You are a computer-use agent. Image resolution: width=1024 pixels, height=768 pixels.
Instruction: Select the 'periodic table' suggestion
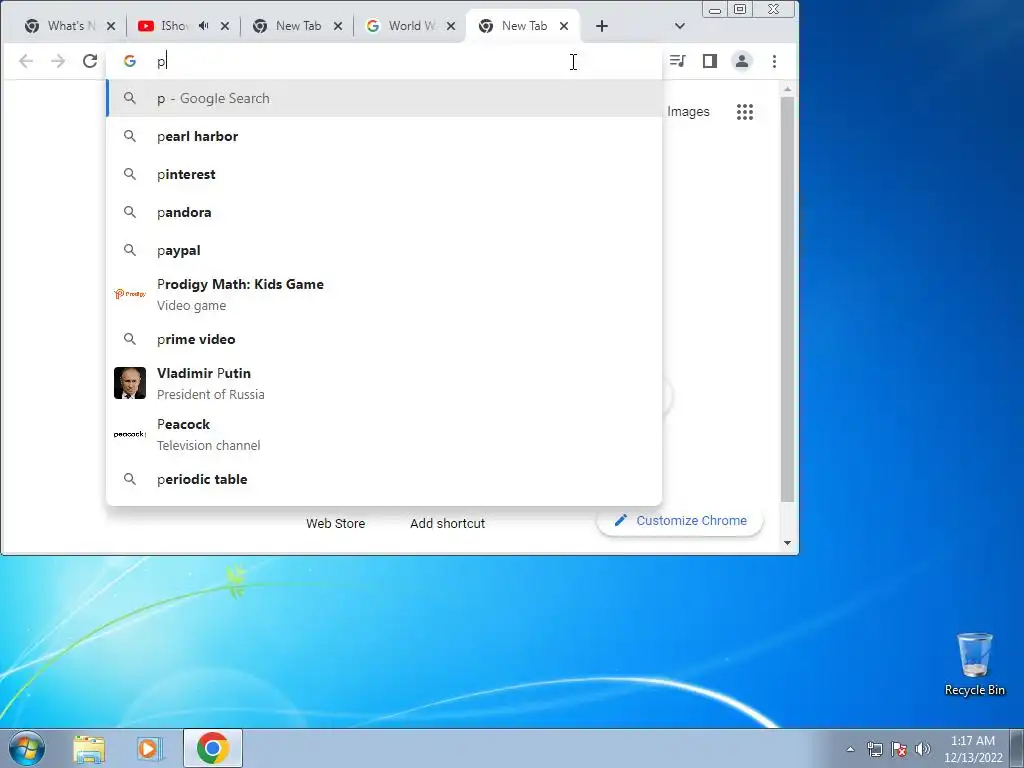coord(384,479)
